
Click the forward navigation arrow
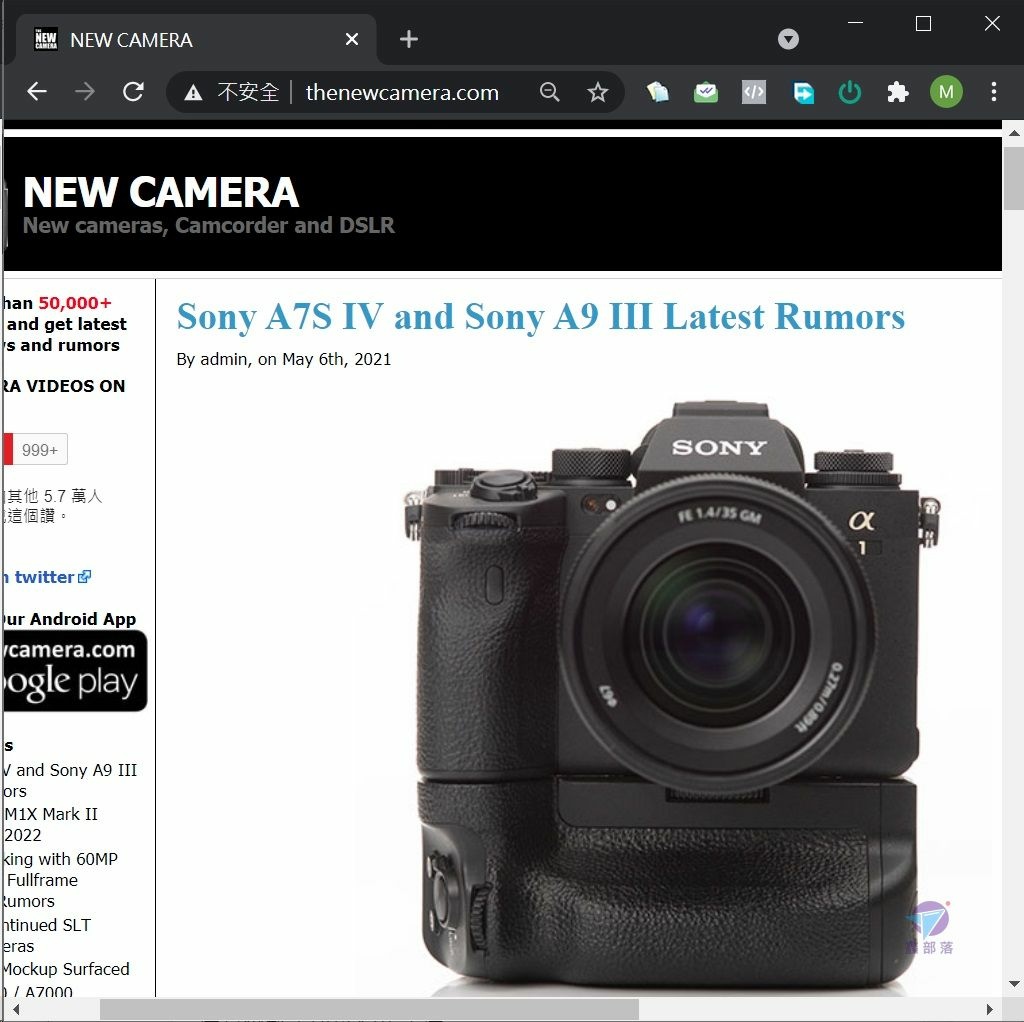click(85, 91)
